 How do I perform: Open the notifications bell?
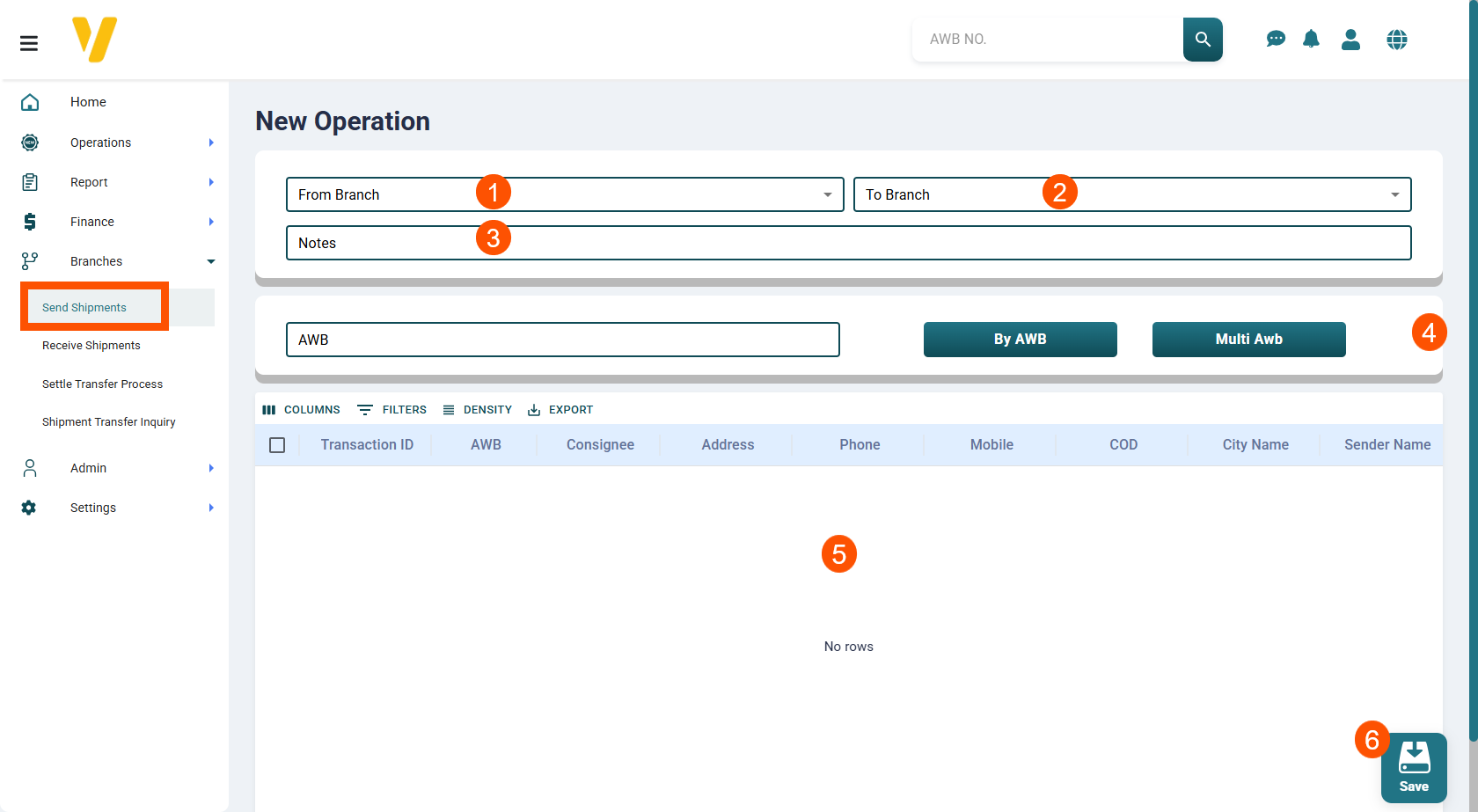(1311, 40)
